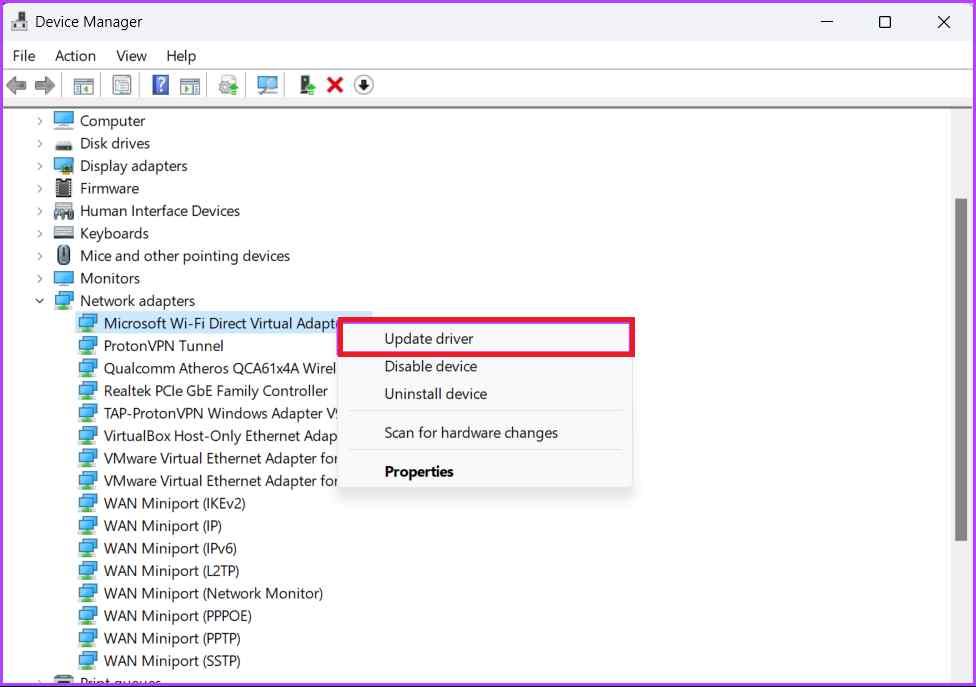This screenshot has width=976, height=687.
Task: Expand the Firmware node chevron
Action: pyautogui.click(x=40, y=188)
